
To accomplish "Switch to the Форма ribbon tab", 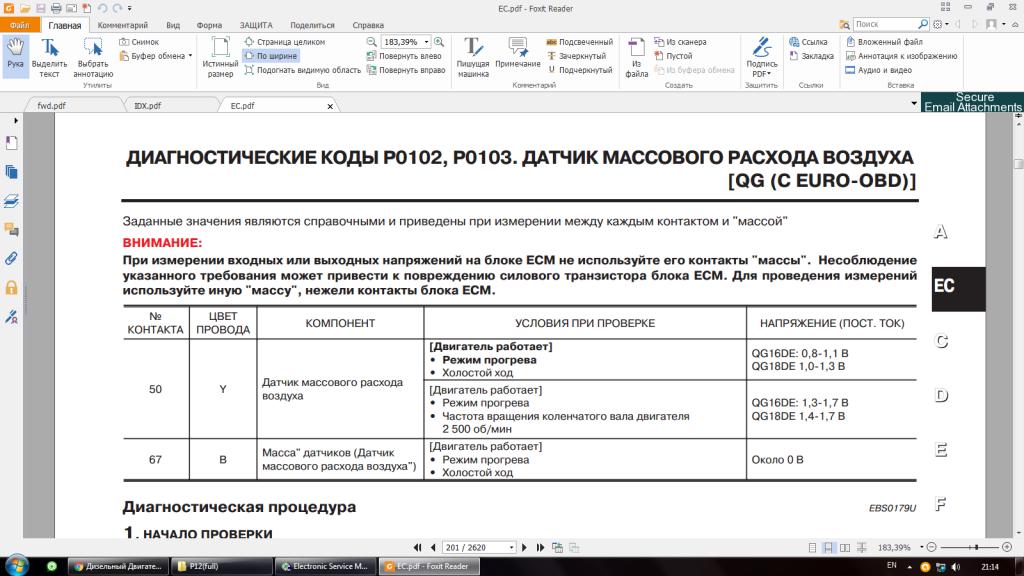I will (209, 25).
